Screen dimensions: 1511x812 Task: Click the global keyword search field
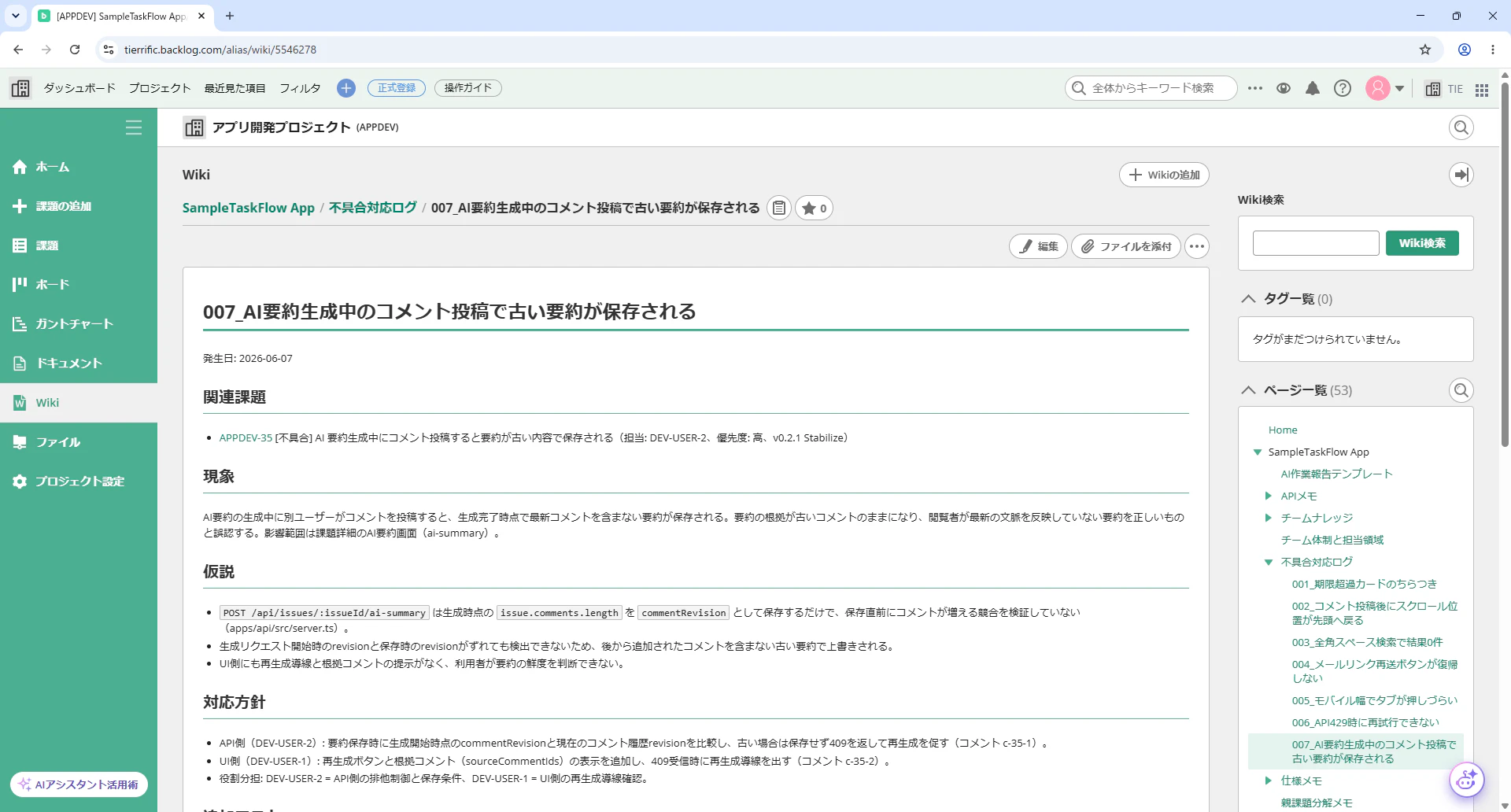1151,88
